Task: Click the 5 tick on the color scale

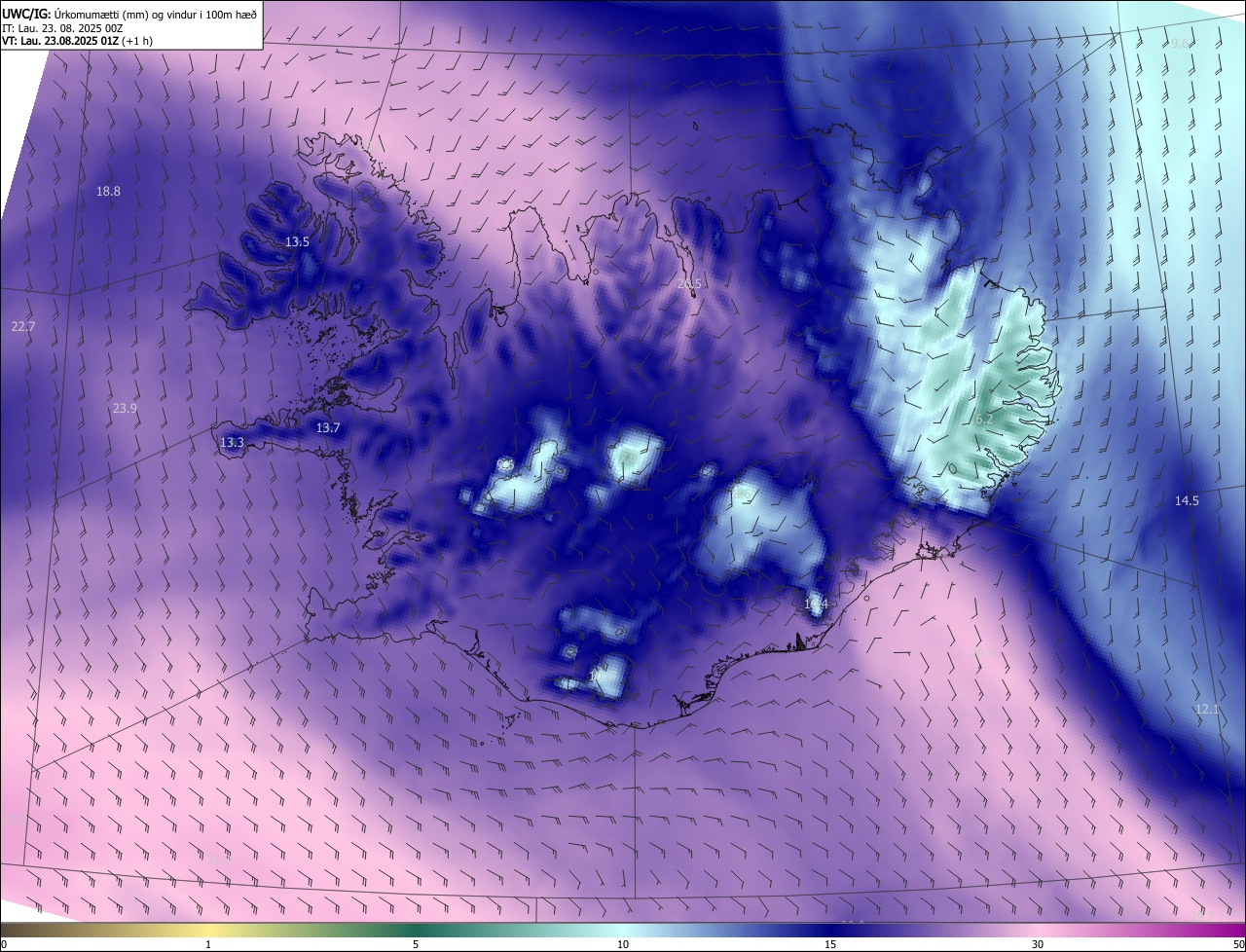Action: point(416,944)
